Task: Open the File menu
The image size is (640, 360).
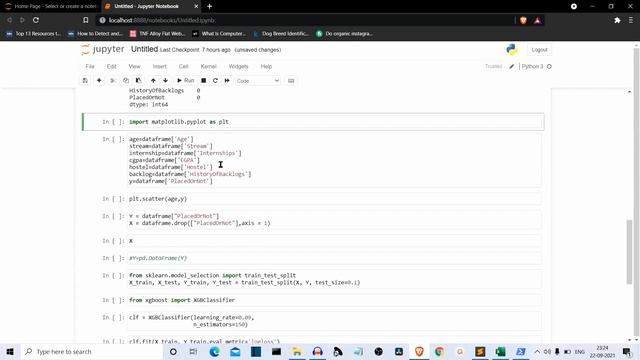Action: pyautogui.click(x=90, y=67)
